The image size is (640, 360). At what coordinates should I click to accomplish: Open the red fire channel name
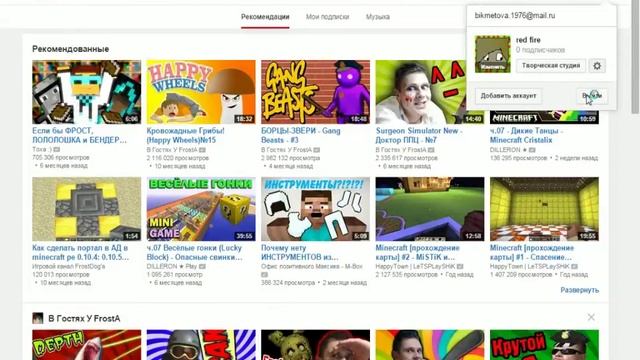point(528,40)
